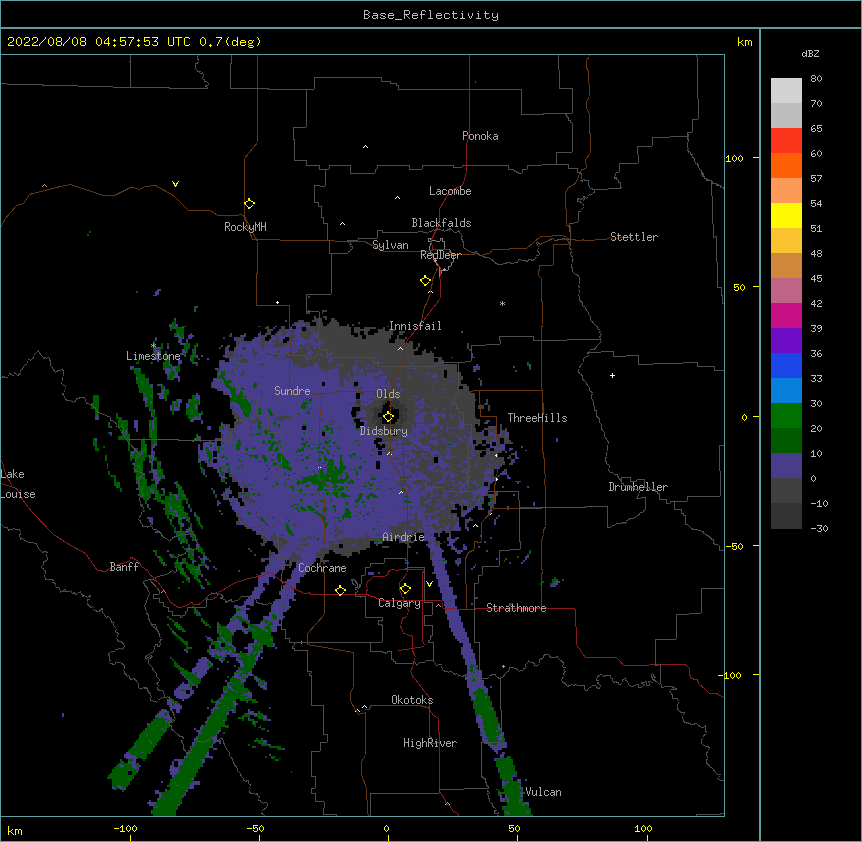This screenshot has width=862, height=842.
Task: Click the Drumheller label
Action: pos(638,487)
